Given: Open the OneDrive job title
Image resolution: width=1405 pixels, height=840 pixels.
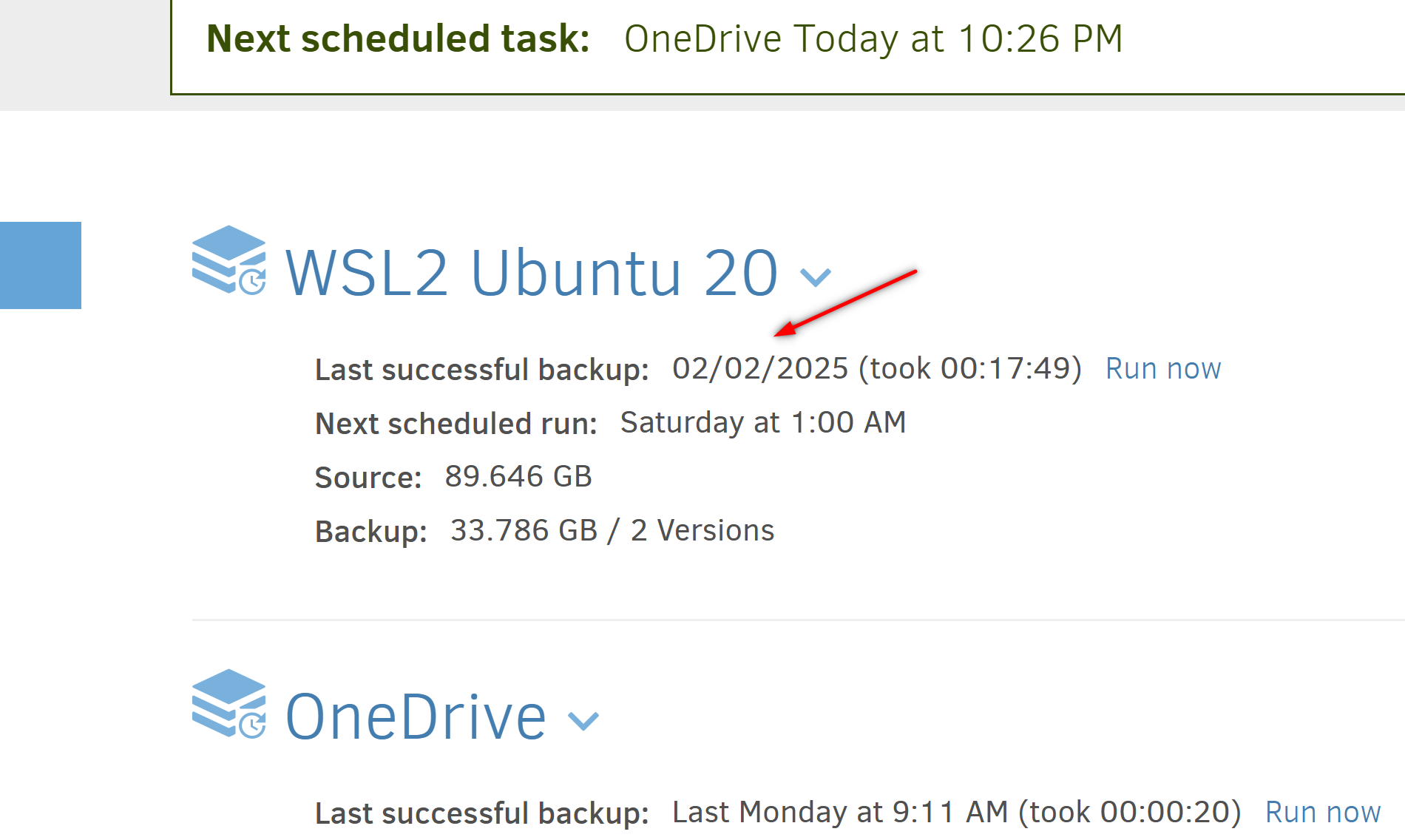Looking at the screenshot, I should pyautogui.click(x=416, y=717).
